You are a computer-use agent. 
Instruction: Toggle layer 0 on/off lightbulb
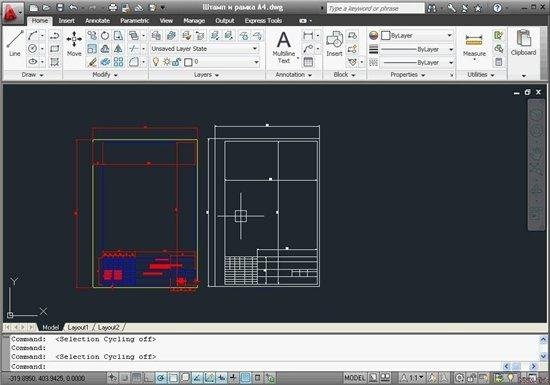pyautogui.click(x=156, y=62)
